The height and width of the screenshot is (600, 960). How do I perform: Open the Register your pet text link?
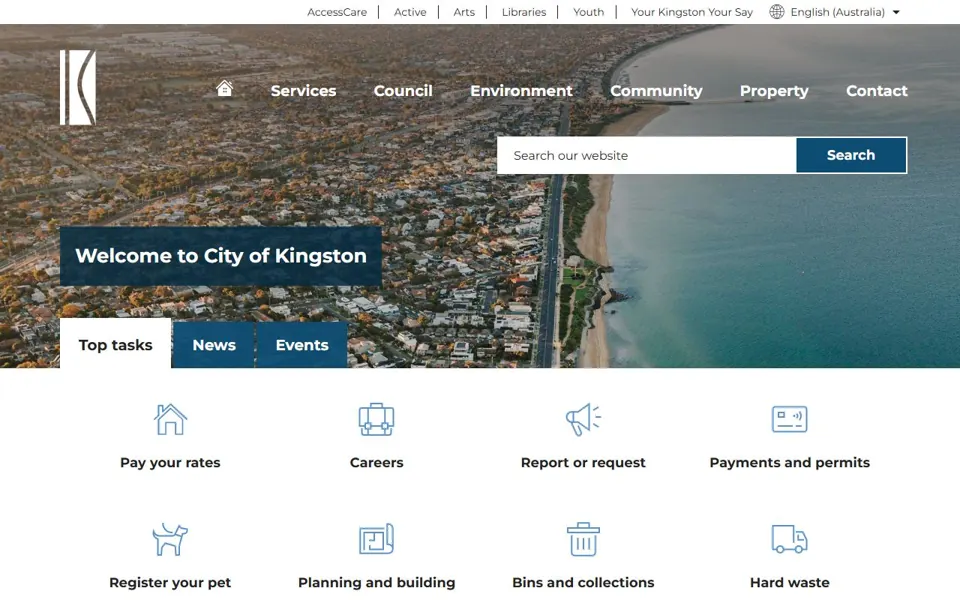(x=170, y=582)
